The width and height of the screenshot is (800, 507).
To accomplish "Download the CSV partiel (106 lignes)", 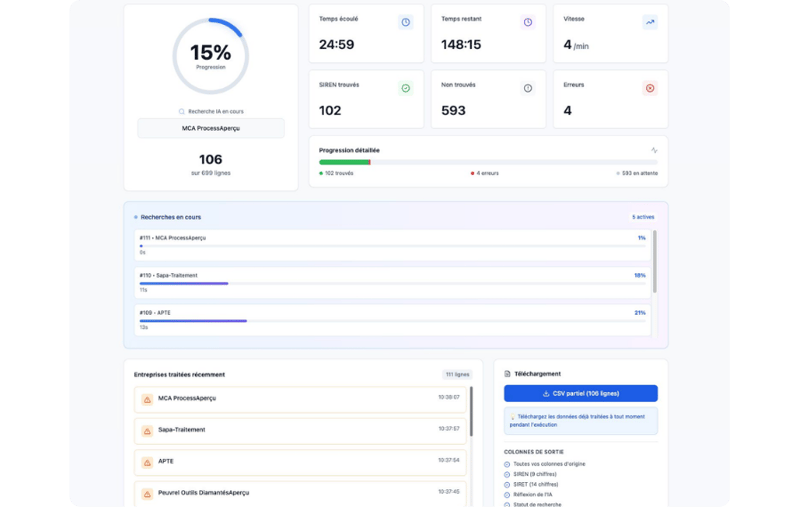I will (580, 393).
